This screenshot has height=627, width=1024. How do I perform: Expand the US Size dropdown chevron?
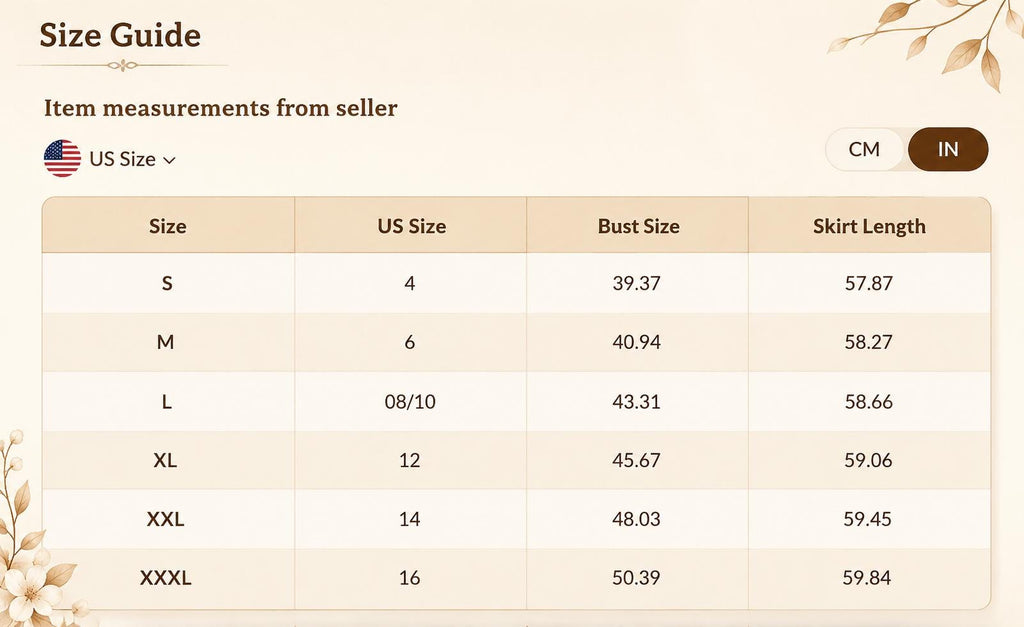(169, 160)
